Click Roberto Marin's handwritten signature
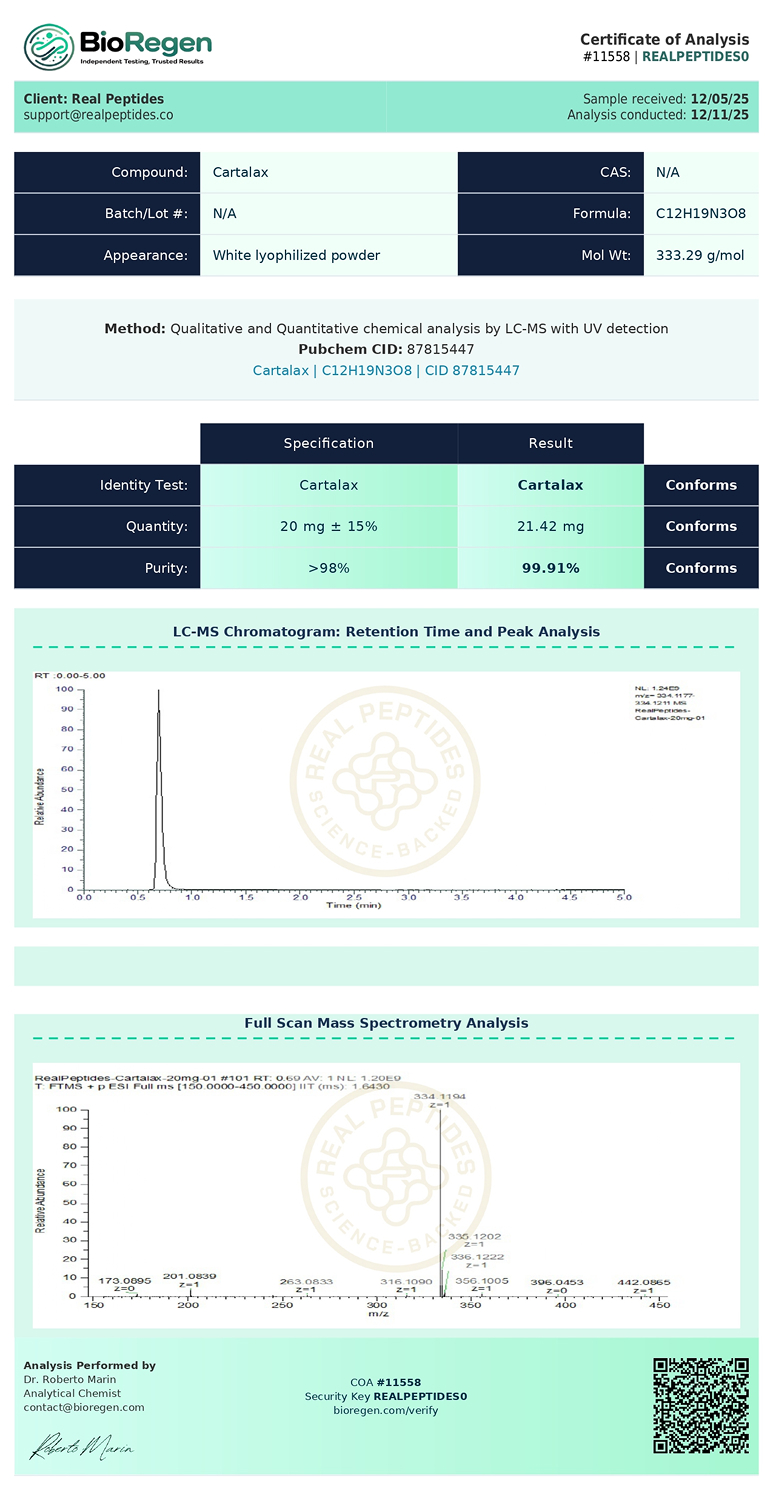The width and height of the screenshot is (773, 1499). [81, 1446]
